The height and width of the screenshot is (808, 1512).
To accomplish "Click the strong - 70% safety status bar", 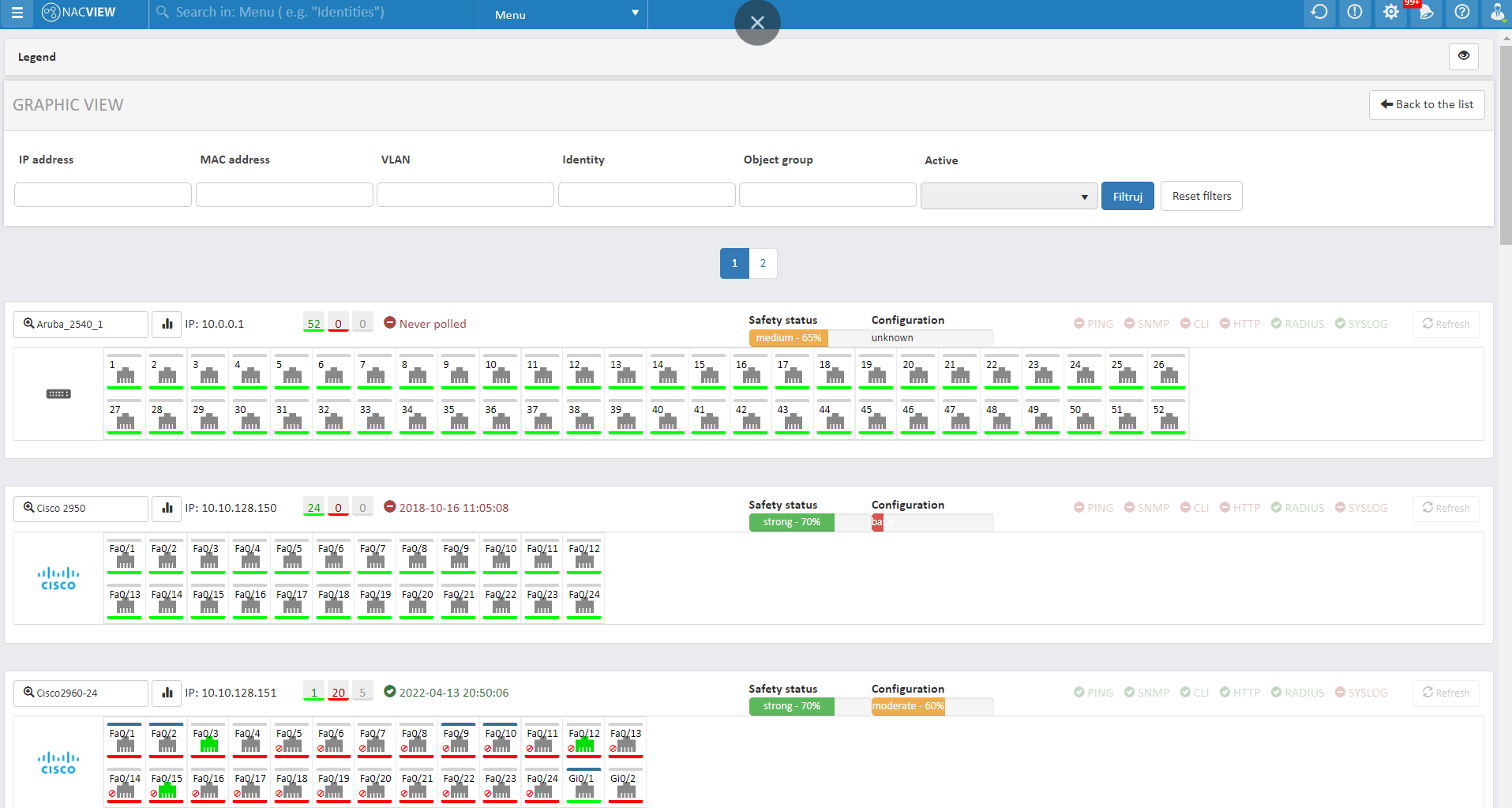I will [x=790, y=522].
